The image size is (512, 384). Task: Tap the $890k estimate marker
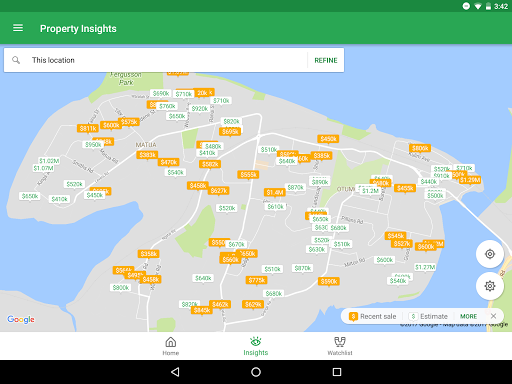pos(320,182)
